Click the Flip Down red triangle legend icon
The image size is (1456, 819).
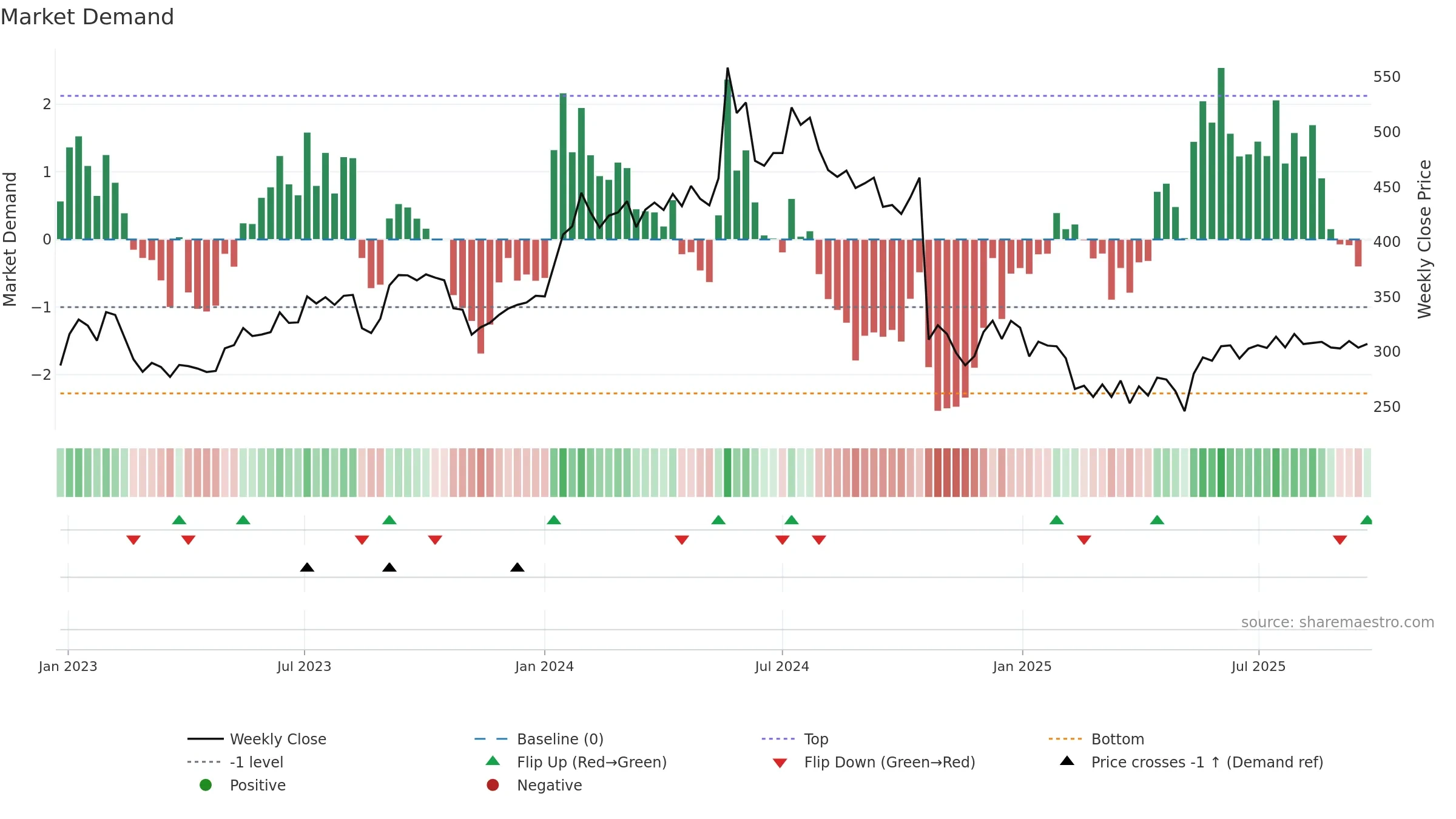click(x=780, y=763)
